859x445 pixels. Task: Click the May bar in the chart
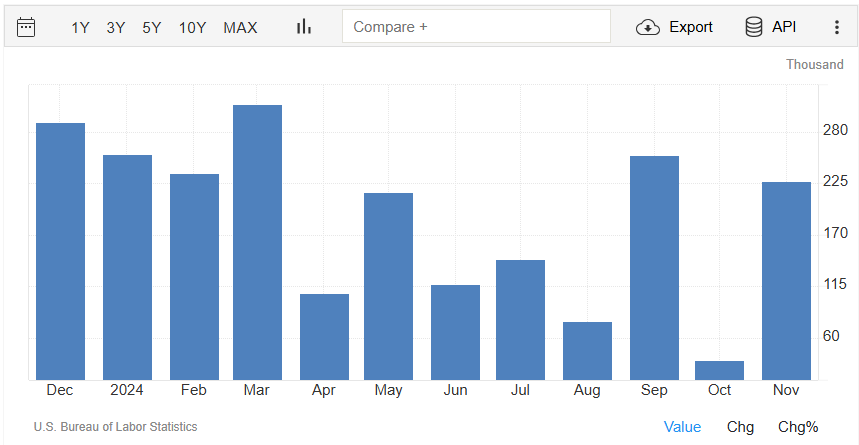pyautogui.click(x=388, y=287)
